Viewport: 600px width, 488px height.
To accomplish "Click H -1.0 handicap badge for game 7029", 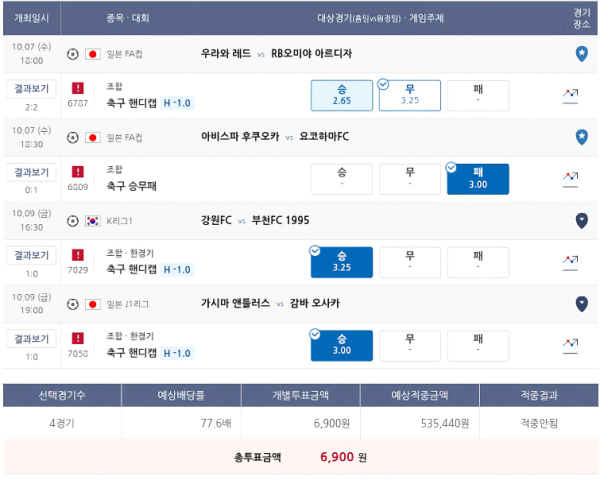I will 177,270.
